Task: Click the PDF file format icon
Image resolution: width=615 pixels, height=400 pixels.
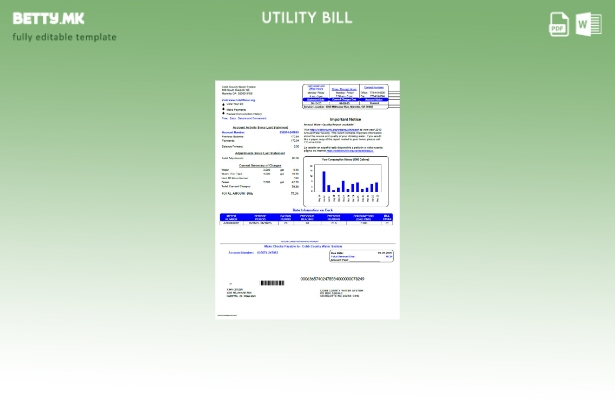Action: point(559,25)
